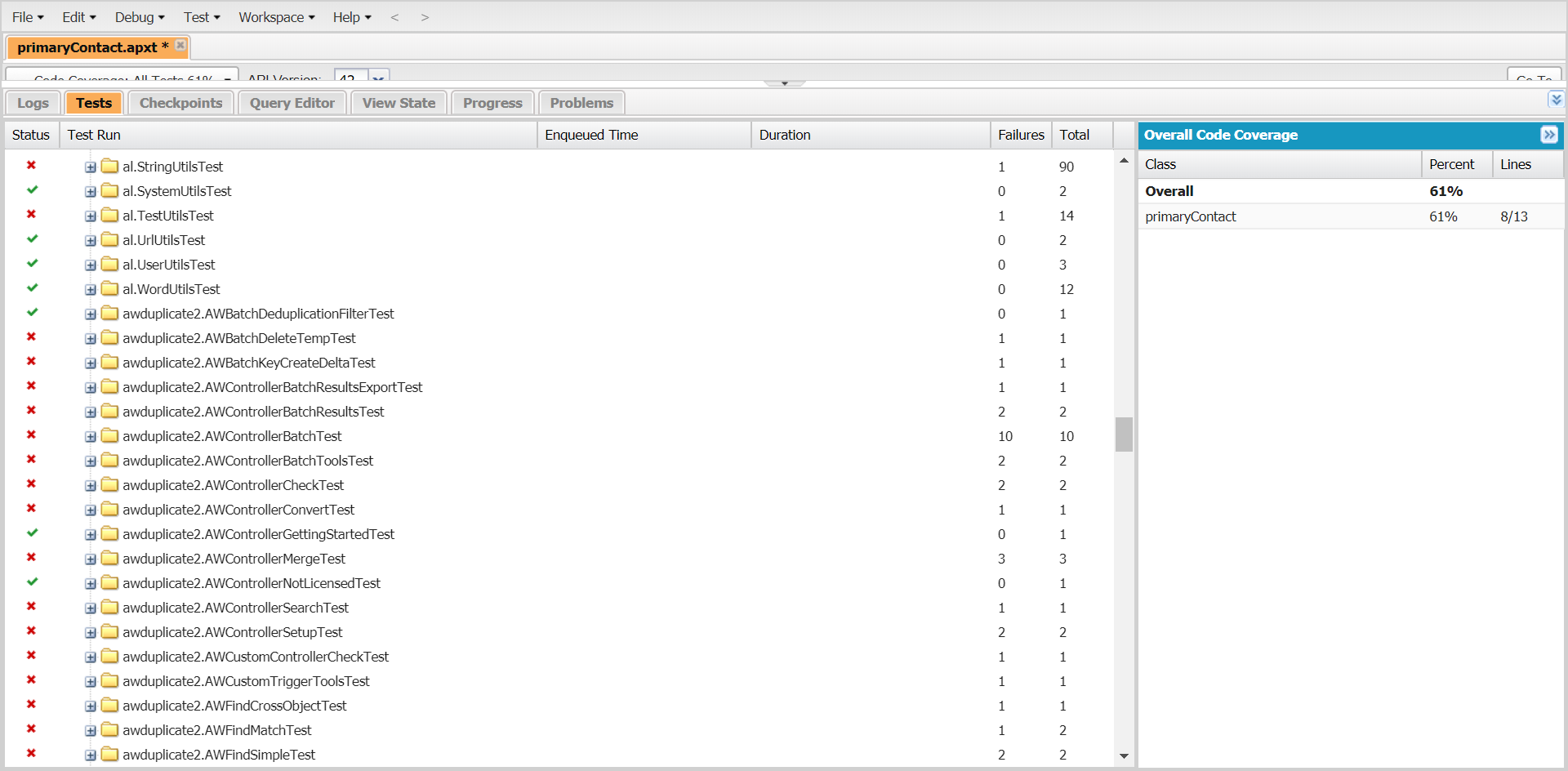Open the API Version dropdown
The height and width of the screenshot is (771, 1568).
click(x=377, y=78)
